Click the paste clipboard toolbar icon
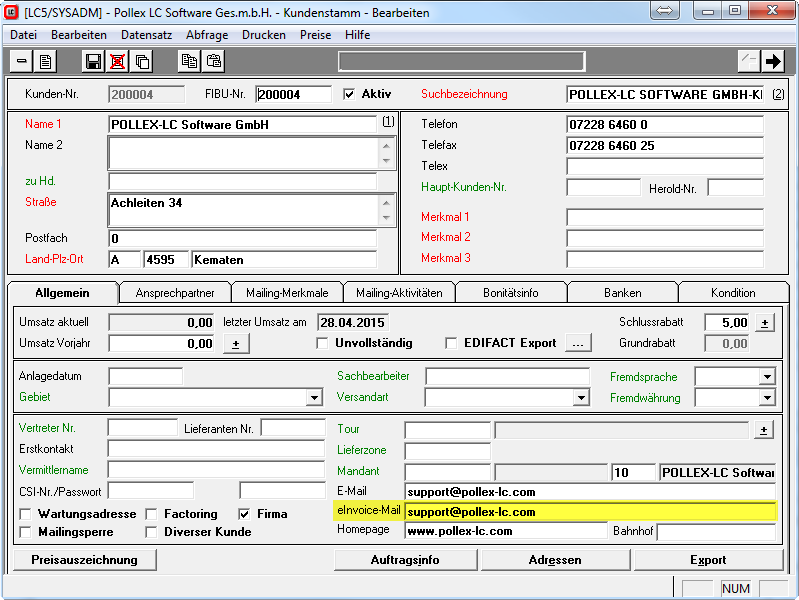This screenshot has width=799, height=600. pyautogui.click(x=214, y=62)
